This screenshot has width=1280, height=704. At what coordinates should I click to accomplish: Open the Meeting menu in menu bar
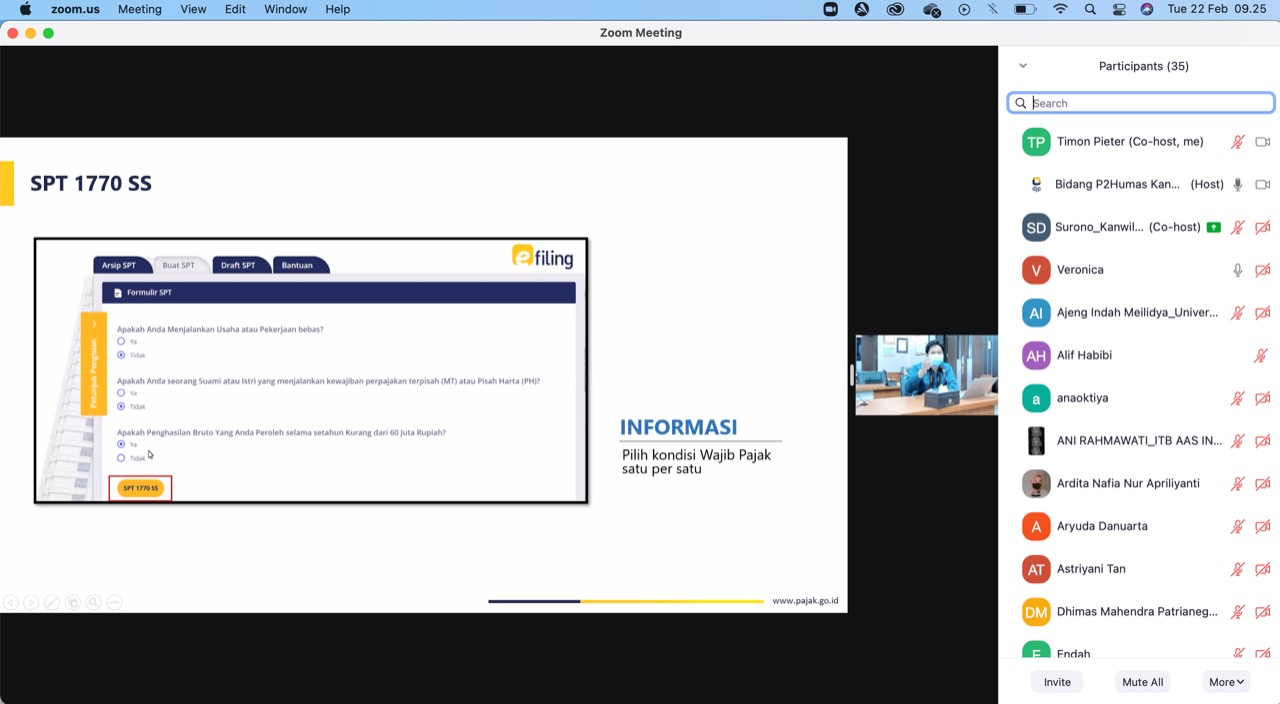point(139,9)
